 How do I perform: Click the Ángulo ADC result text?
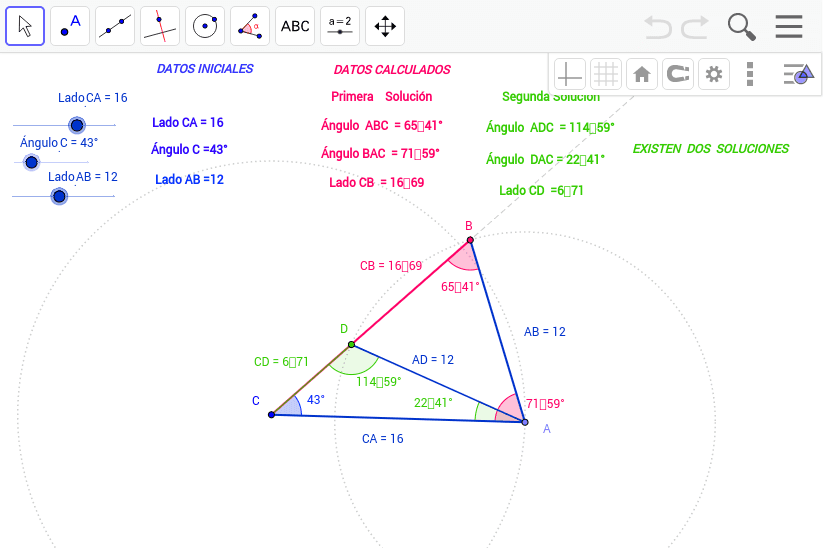[x=550, y=128]
